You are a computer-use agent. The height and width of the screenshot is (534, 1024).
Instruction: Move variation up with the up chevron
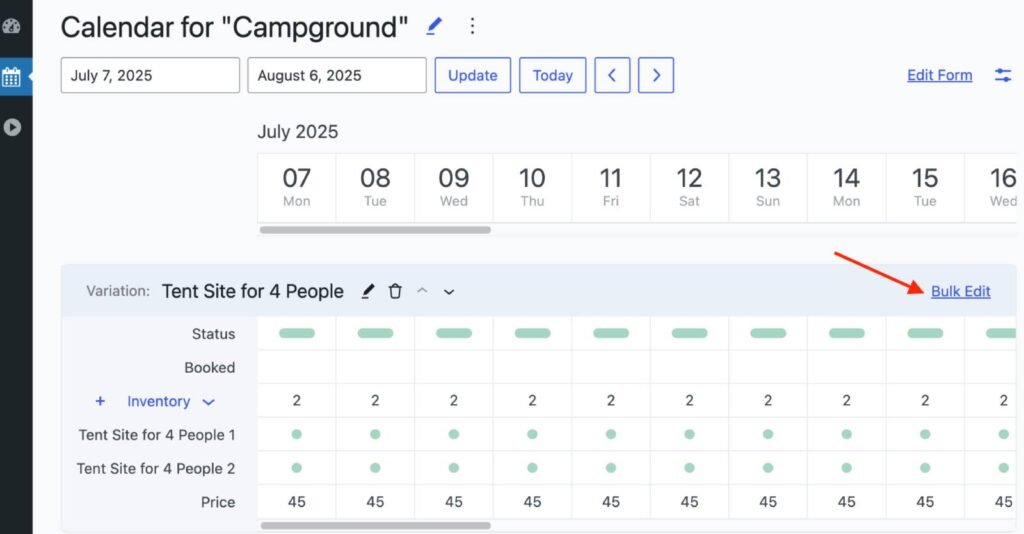pos(422,291)
